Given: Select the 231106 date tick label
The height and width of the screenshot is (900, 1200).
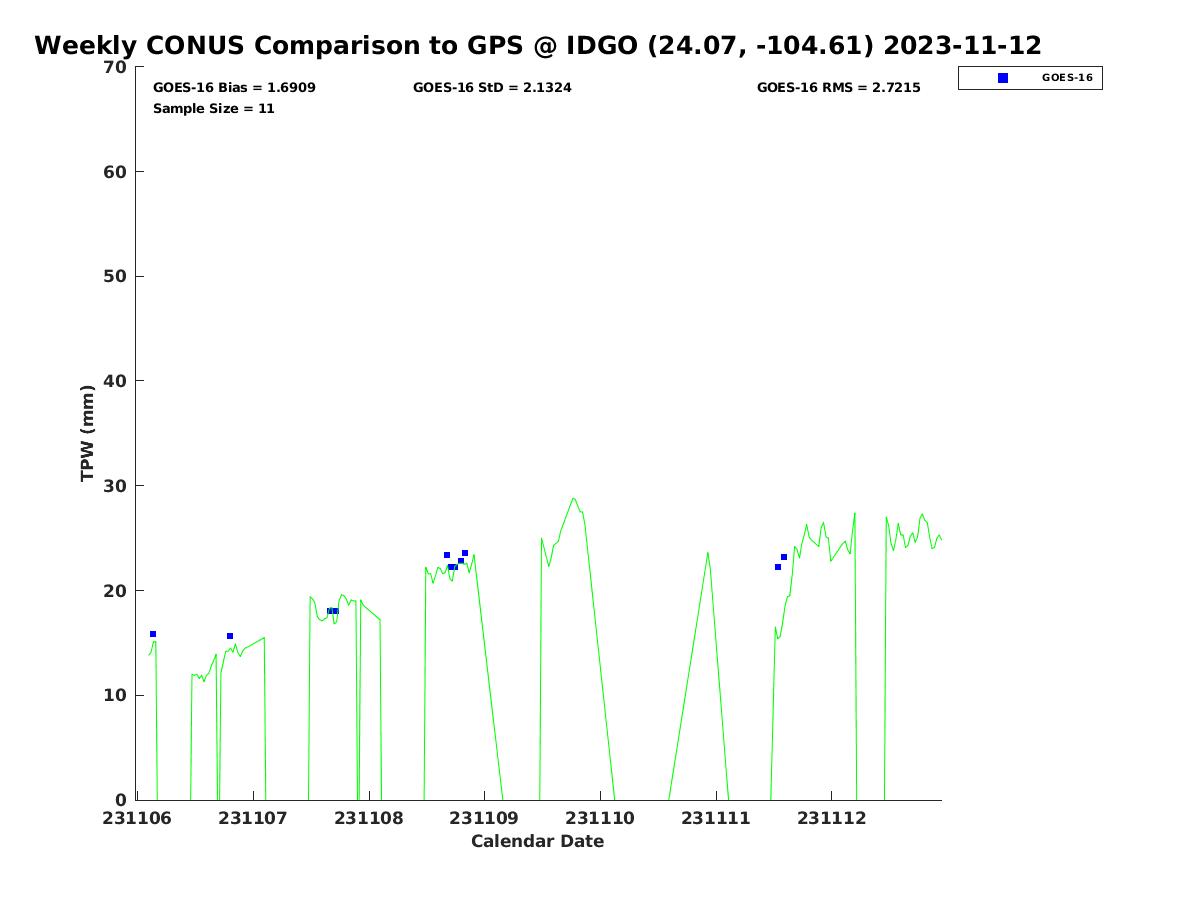Looking at the screenshot, I should [x=138, y=818].
